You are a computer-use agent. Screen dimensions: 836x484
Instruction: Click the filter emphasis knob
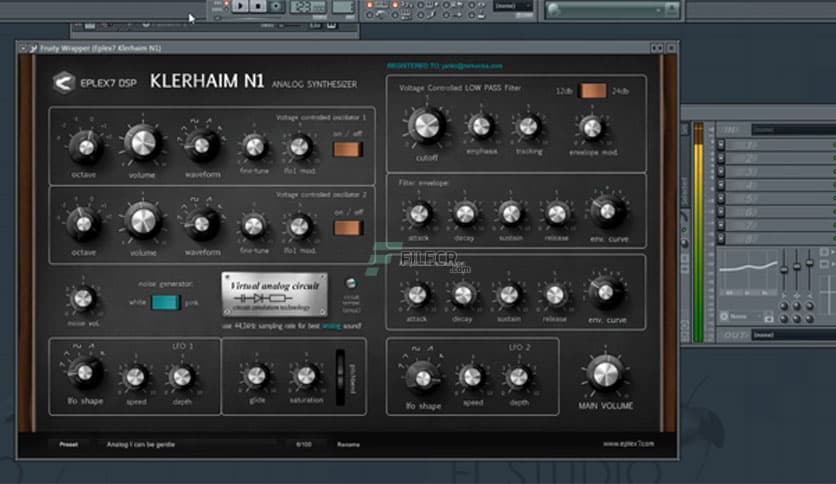coord(481,126)
